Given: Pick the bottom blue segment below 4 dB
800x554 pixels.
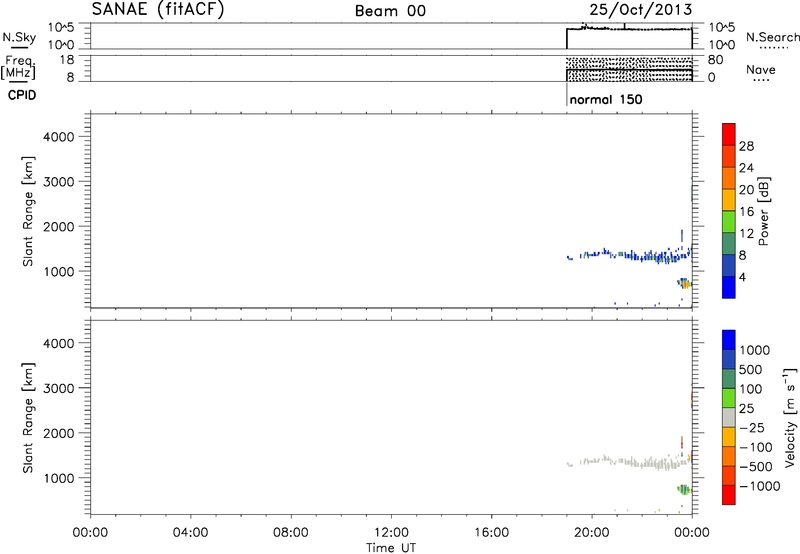Looking at the screenshot, I should point(729,287).
